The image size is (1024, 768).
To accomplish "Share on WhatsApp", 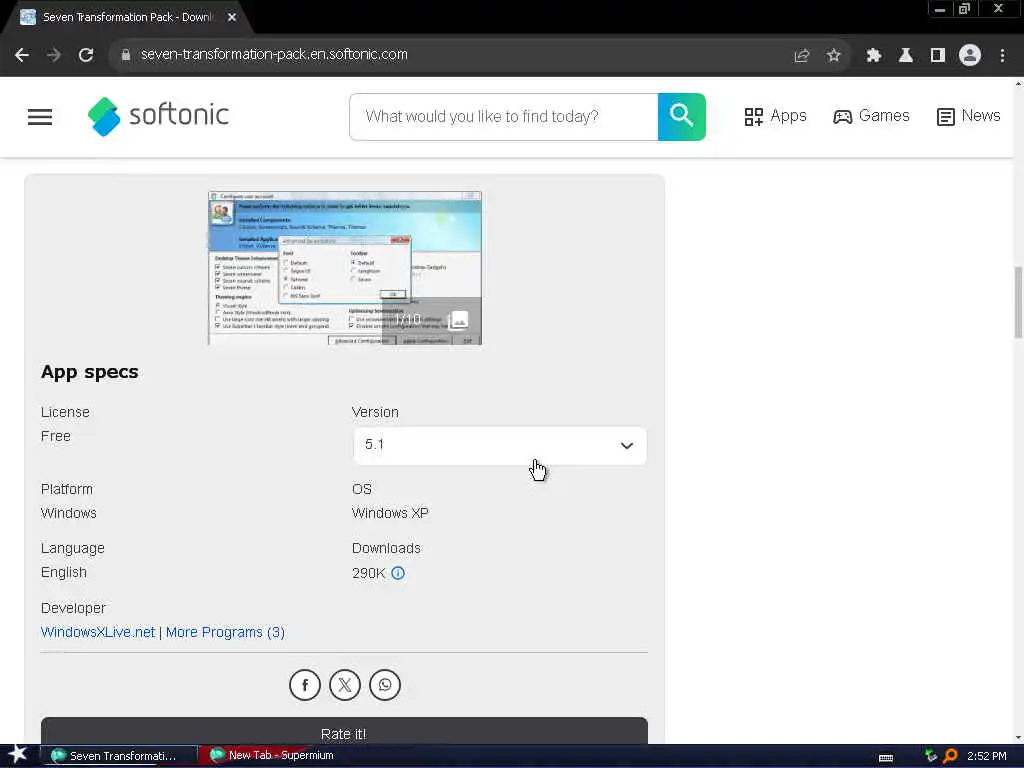I will 385,685.
